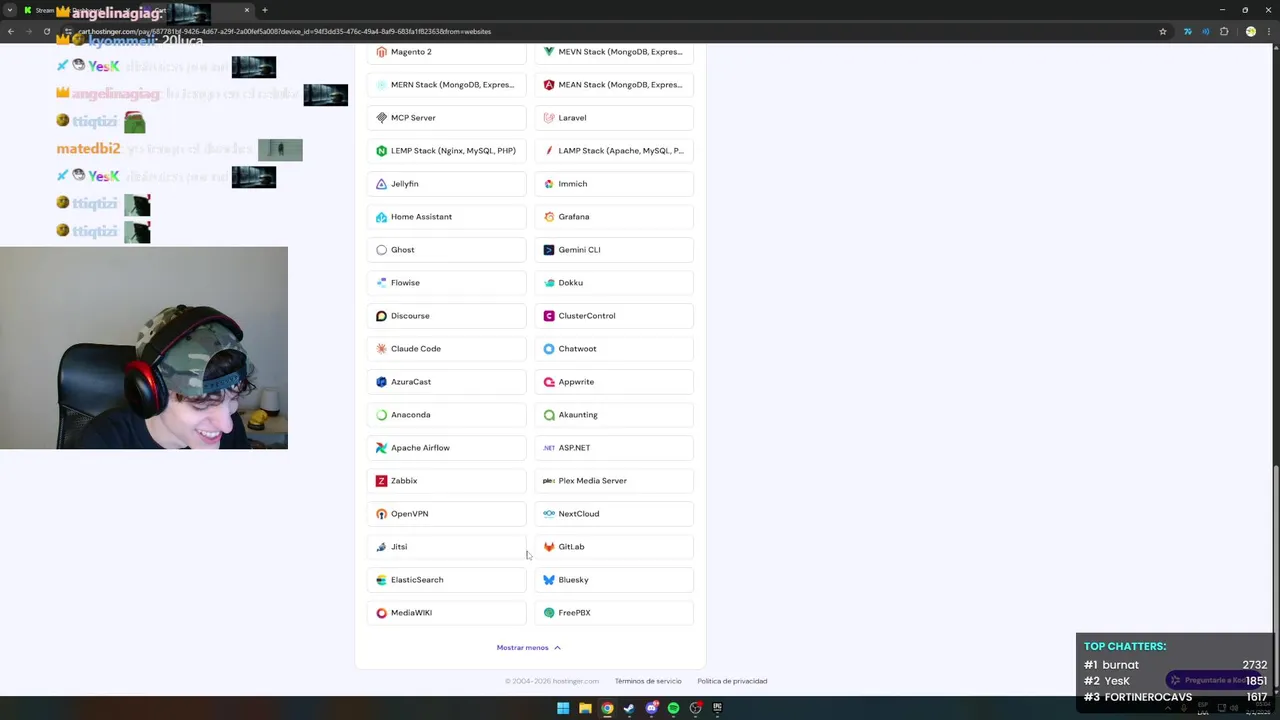
Task: Open Spotify from the taskbar
Action: click(x=673, y=708)
